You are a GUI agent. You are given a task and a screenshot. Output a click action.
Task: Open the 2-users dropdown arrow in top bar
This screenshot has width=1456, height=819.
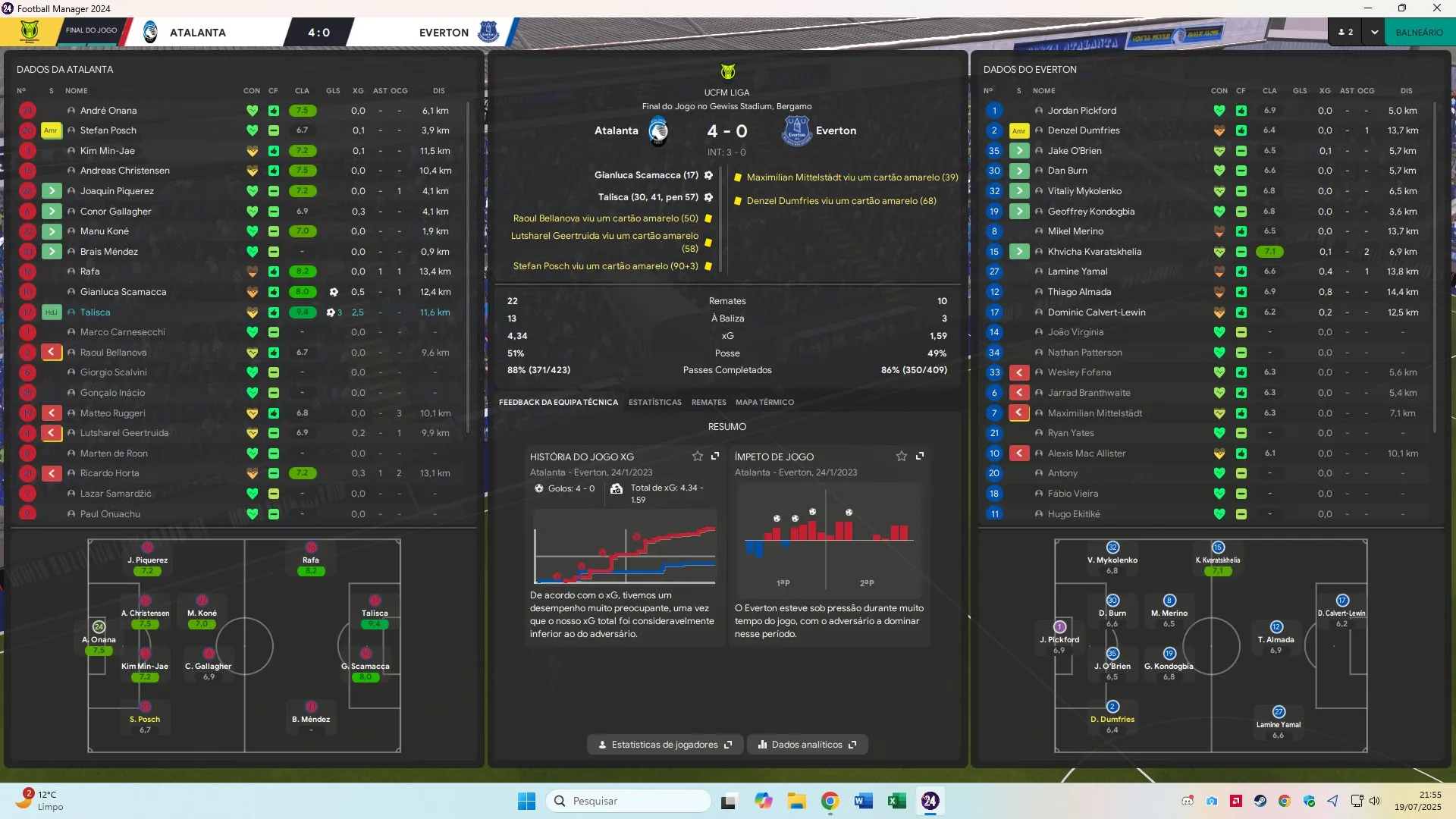click(x=1374, y=33)
